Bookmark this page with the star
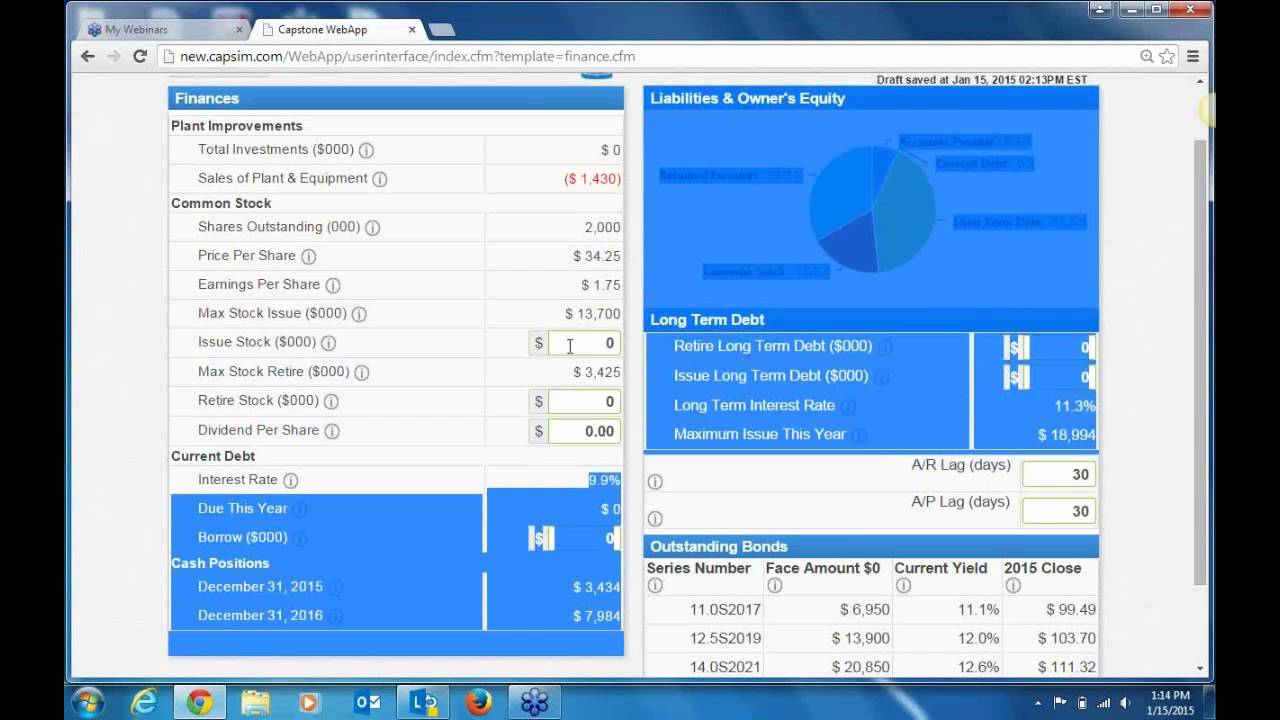The width and height of the screenshot is (1280, 720). click(1167, 57)
